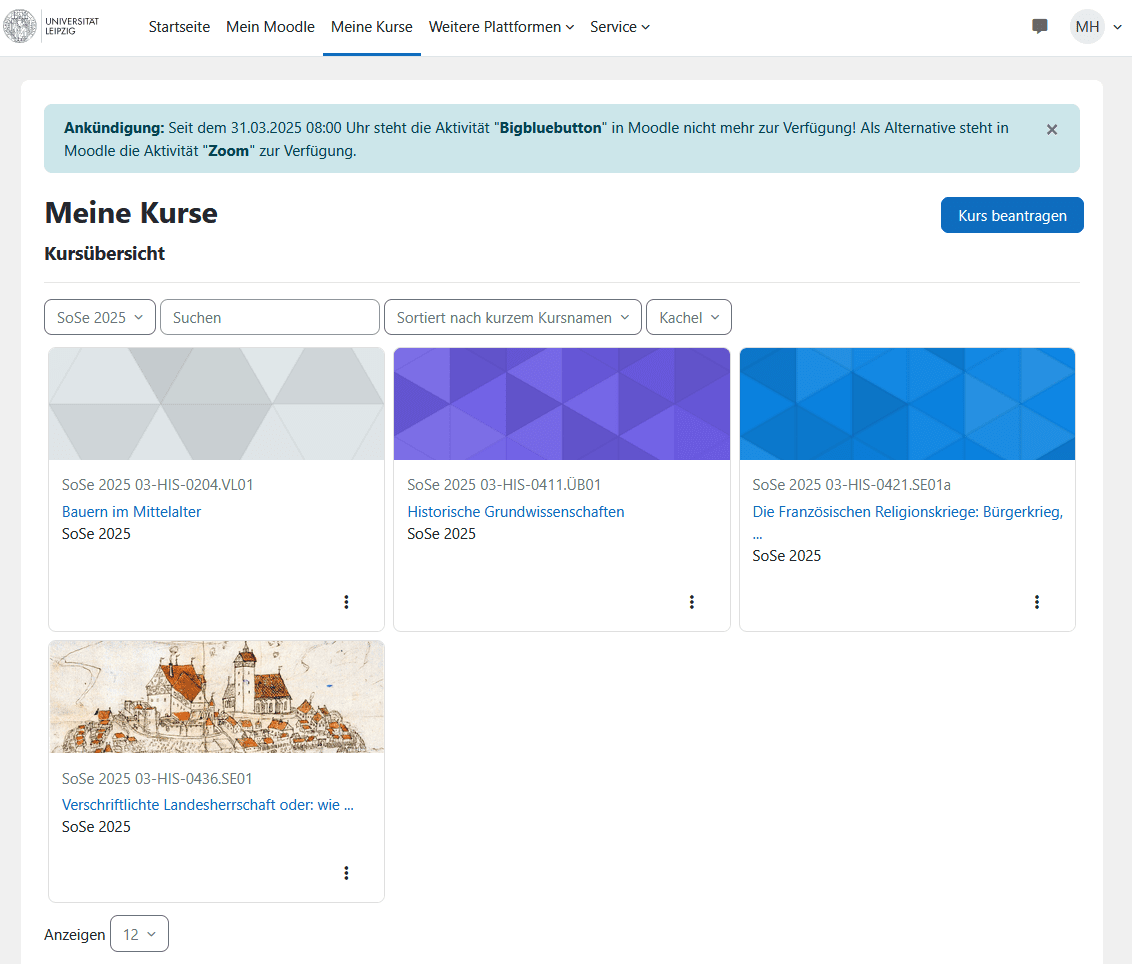Dismiss the Bigbluebutton announcement with the X
Image resolution: width=1132 pixels, height=964 pixels.
pos(1052,129)
